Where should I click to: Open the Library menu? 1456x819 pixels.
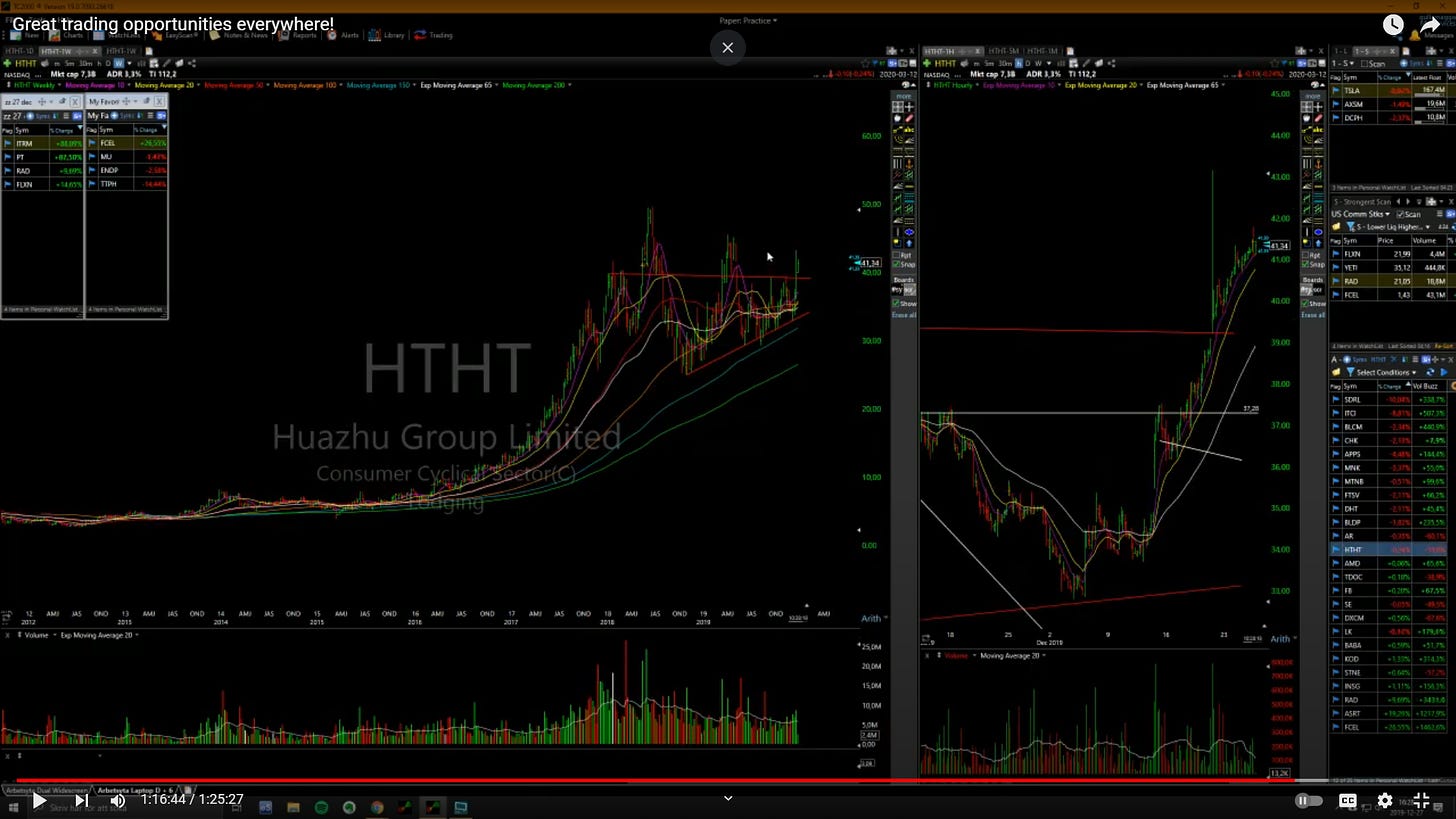tap(388, 35)
